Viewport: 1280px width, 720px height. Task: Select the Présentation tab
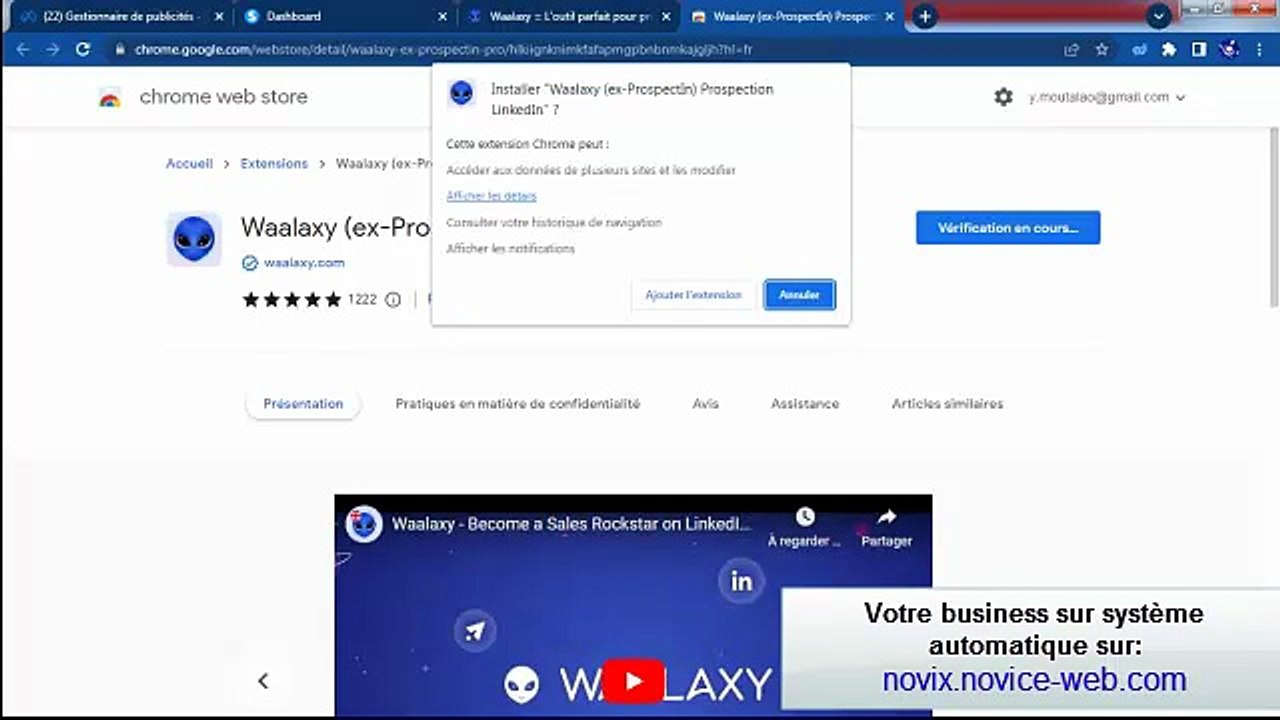303,404
